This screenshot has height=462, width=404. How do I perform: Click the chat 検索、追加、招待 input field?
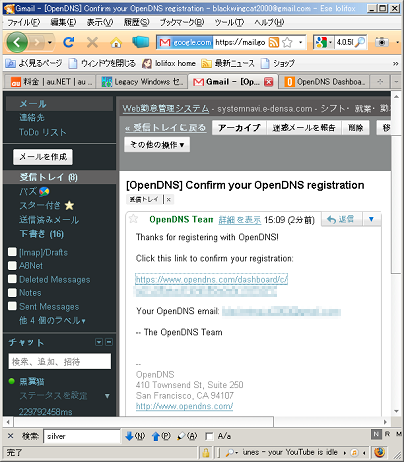(x=60, y=361)
